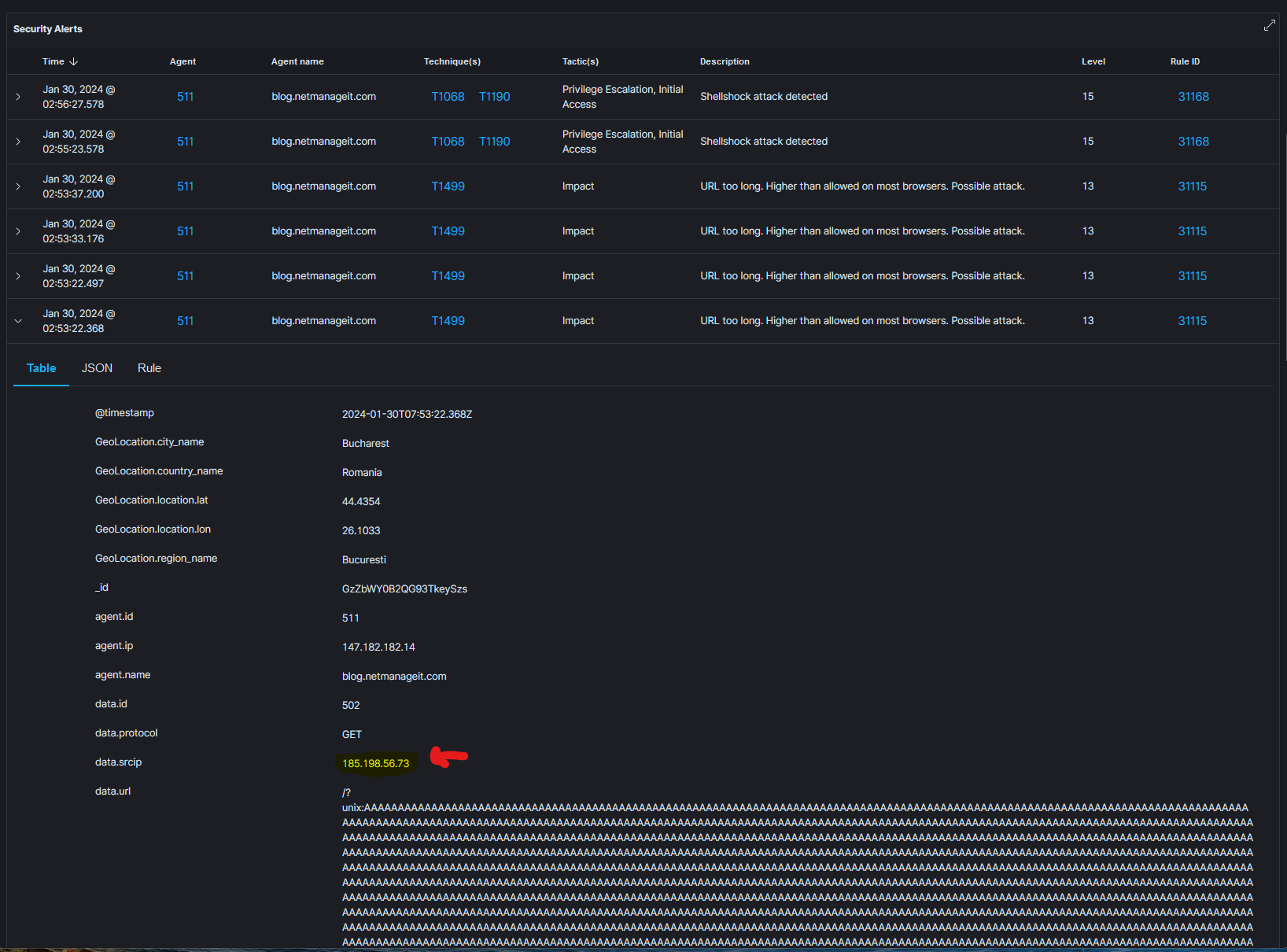
Task: Open the Rule tab
Action: click(149, 368)
